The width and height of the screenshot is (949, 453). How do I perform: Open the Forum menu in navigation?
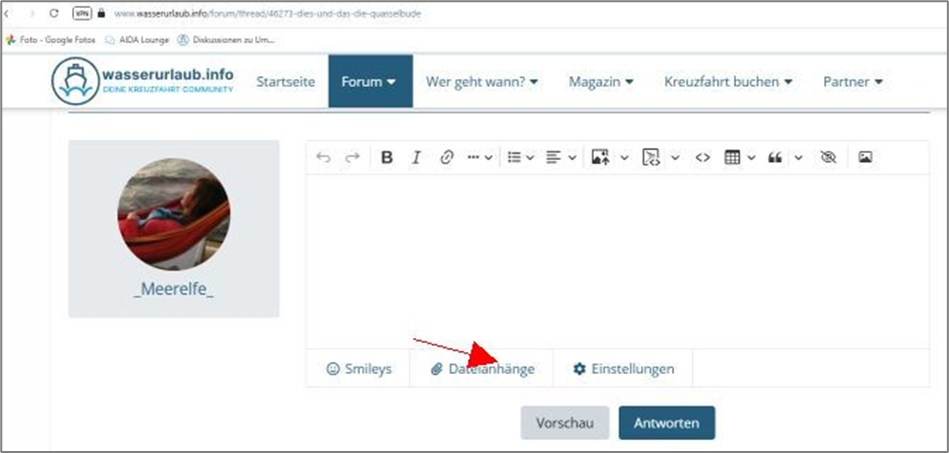(x=369, y=81)
